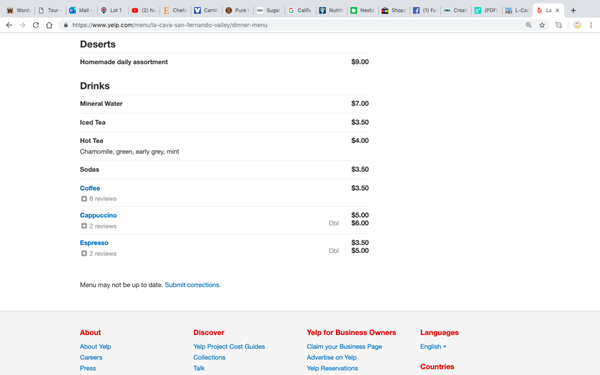Image resolution: width=600 pixels, height=375 pixels.
Task: Click the Submit corrections link
Action: pos(192,285)
